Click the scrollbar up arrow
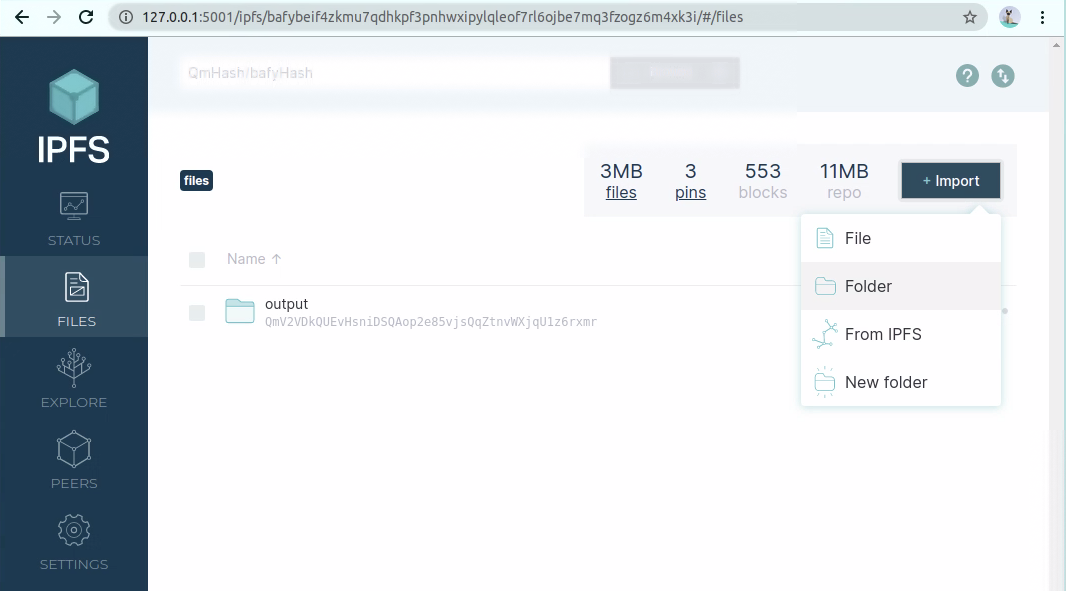 click(1056, 46)
